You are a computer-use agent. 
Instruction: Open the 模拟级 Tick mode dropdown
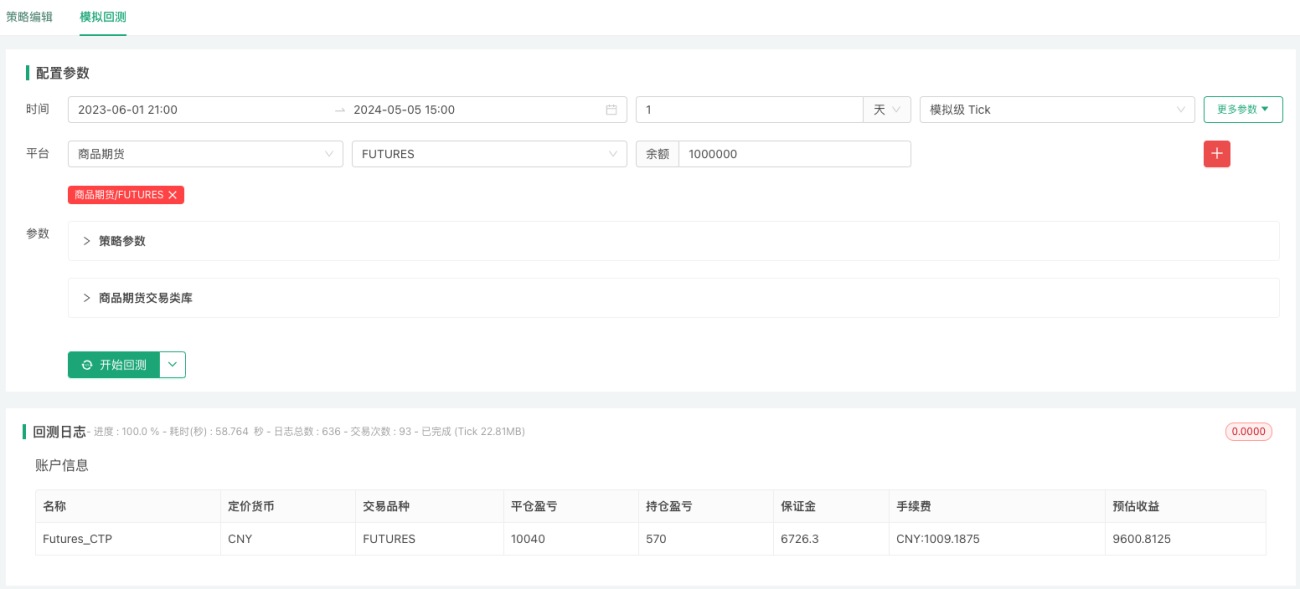(x=1057, y=110)
